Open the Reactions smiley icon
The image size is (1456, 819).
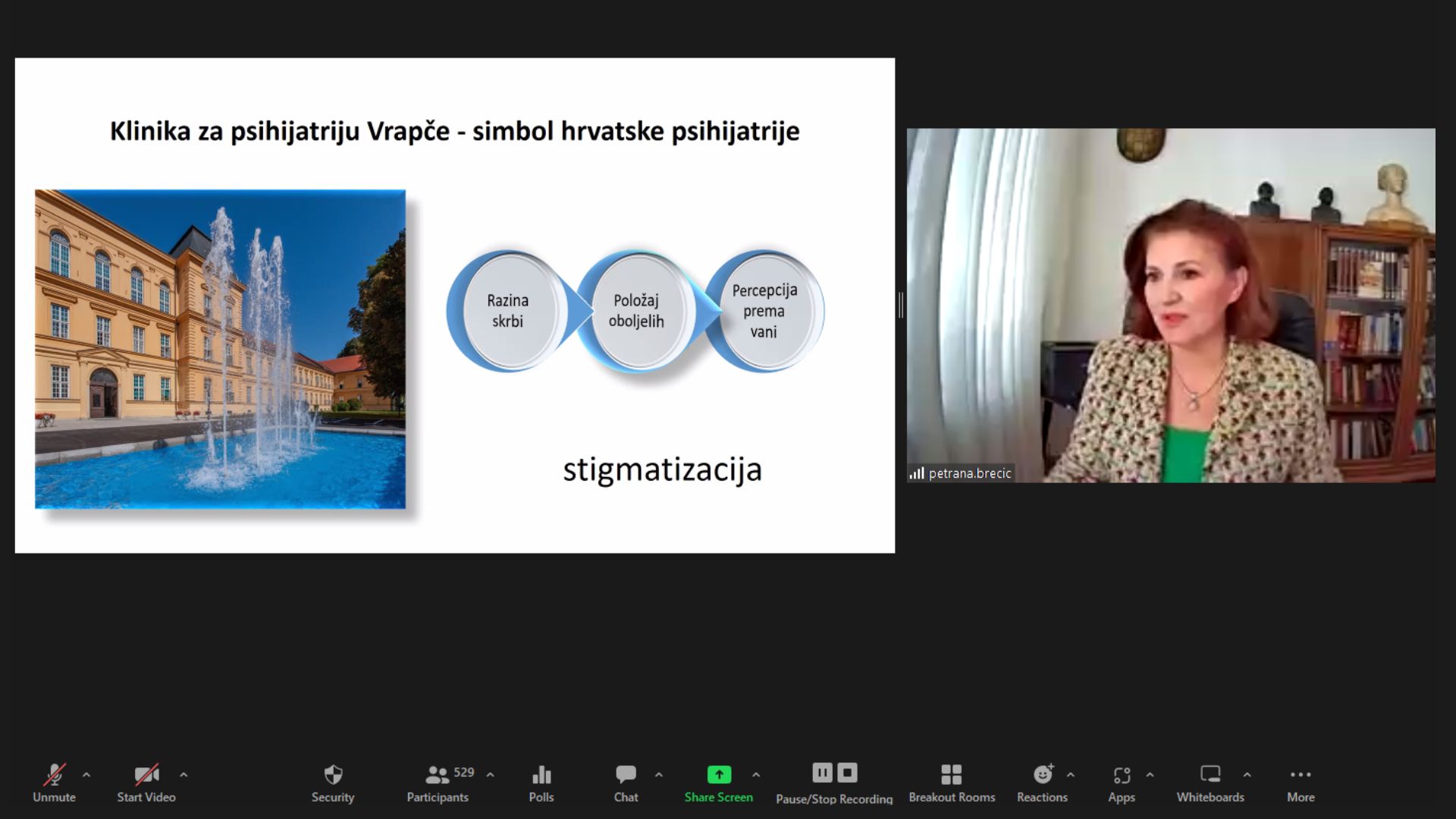click(1043, 774)
